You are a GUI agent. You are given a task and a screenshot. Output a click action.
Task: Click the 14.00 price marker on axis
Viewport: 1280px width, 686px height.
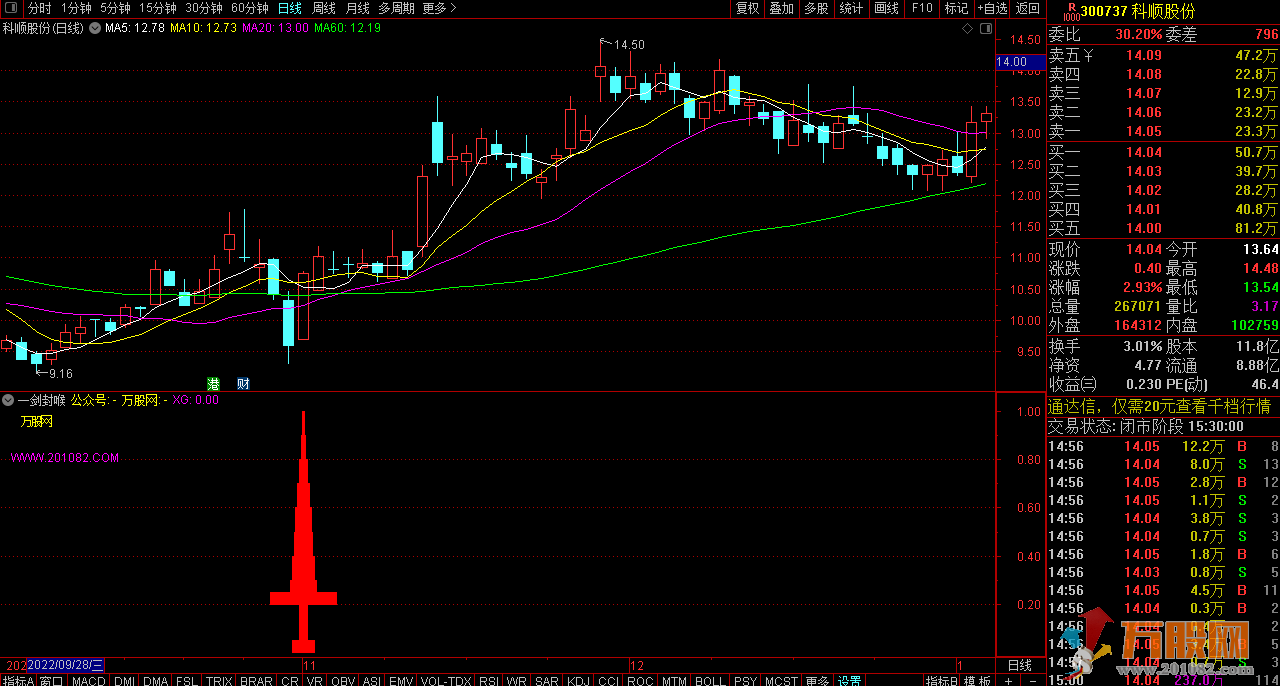click(x=1011, y=62)
